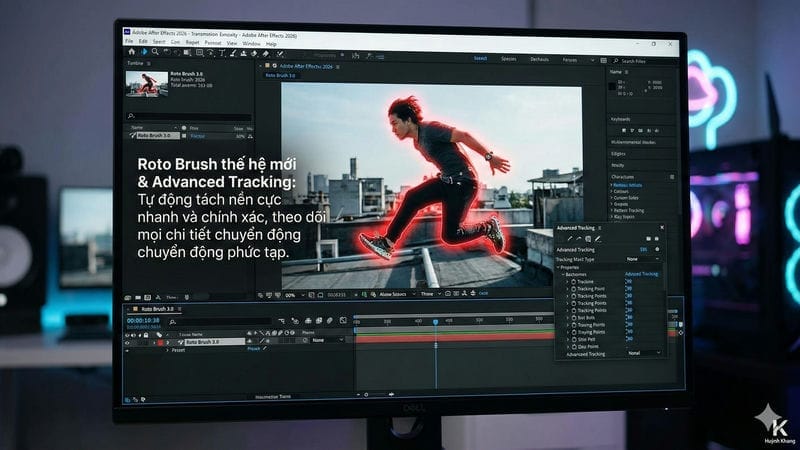Open the View menu
This screenshot has width=800, height=450.
click(x=232, y=43)
